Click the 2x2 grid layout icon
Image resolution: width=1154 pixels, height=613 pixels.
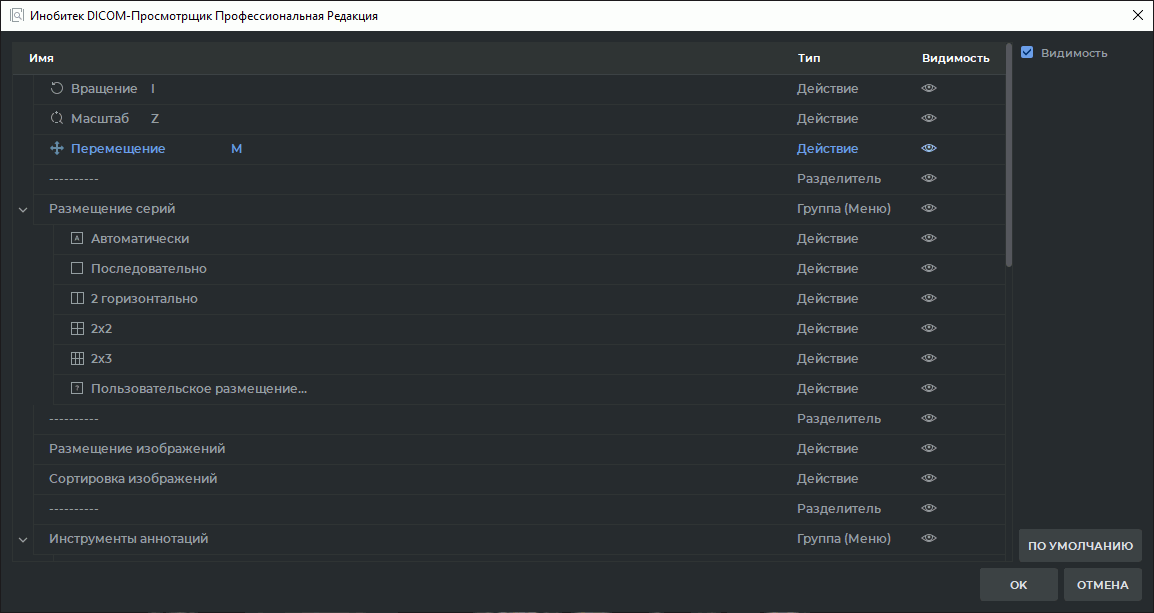tap(77, 329)
